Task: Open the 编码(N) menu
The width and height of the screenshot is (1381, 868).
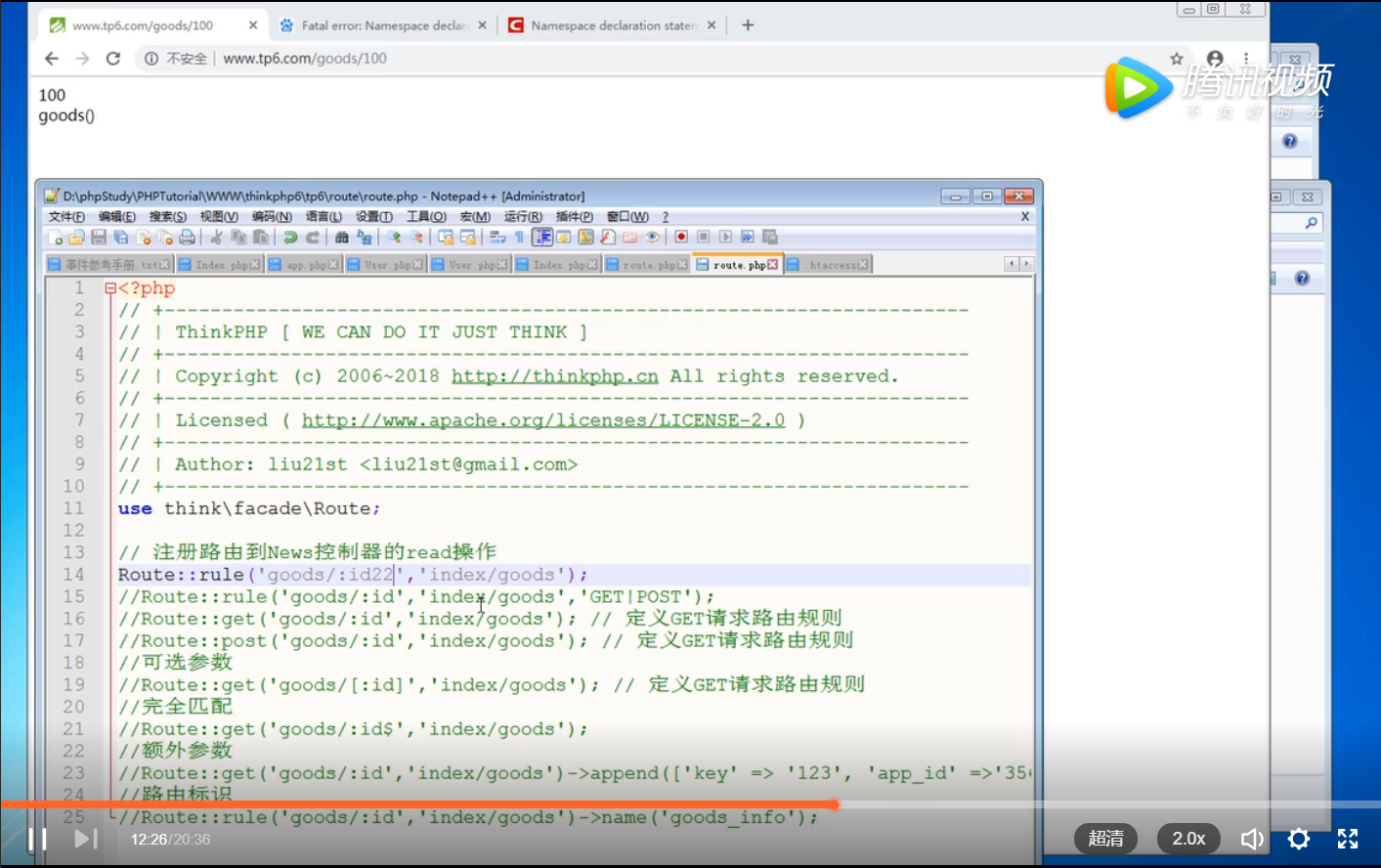Action: tap(272, 216)
